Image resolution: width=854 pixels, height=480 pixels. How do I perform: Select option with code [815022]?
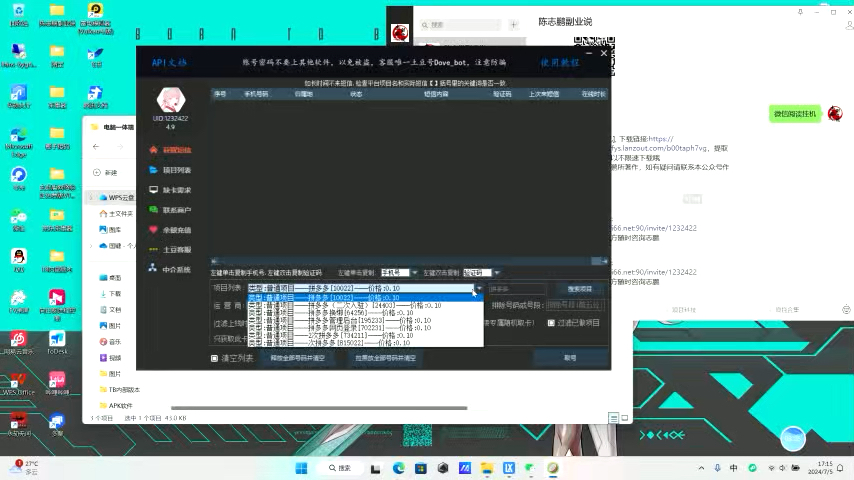click(365, 343)
